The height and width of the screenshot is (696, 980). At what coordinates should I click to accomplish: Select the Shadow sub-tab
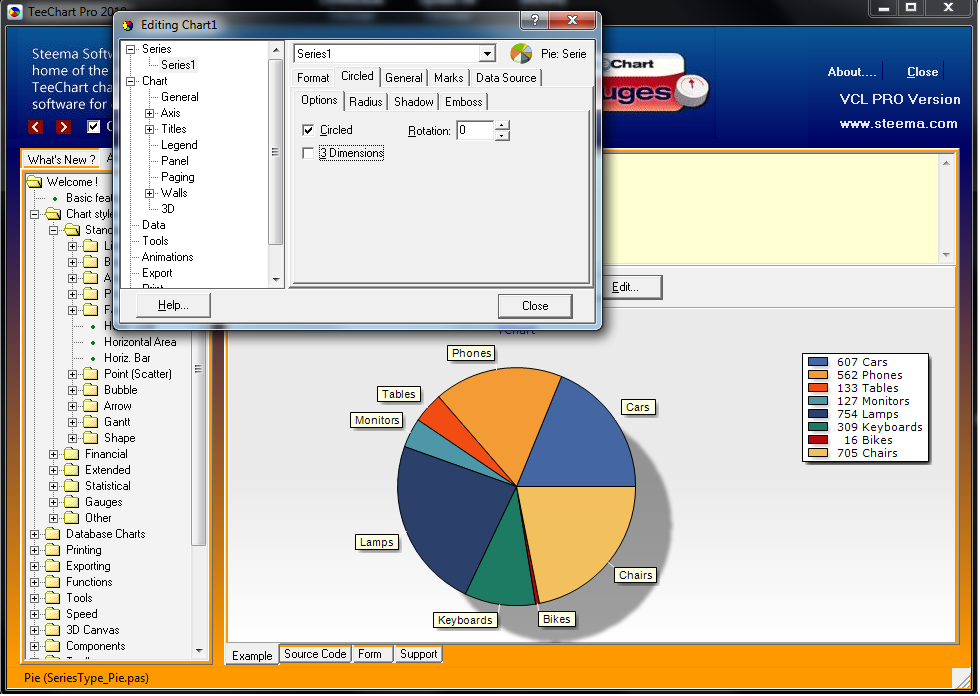[414, 102]
